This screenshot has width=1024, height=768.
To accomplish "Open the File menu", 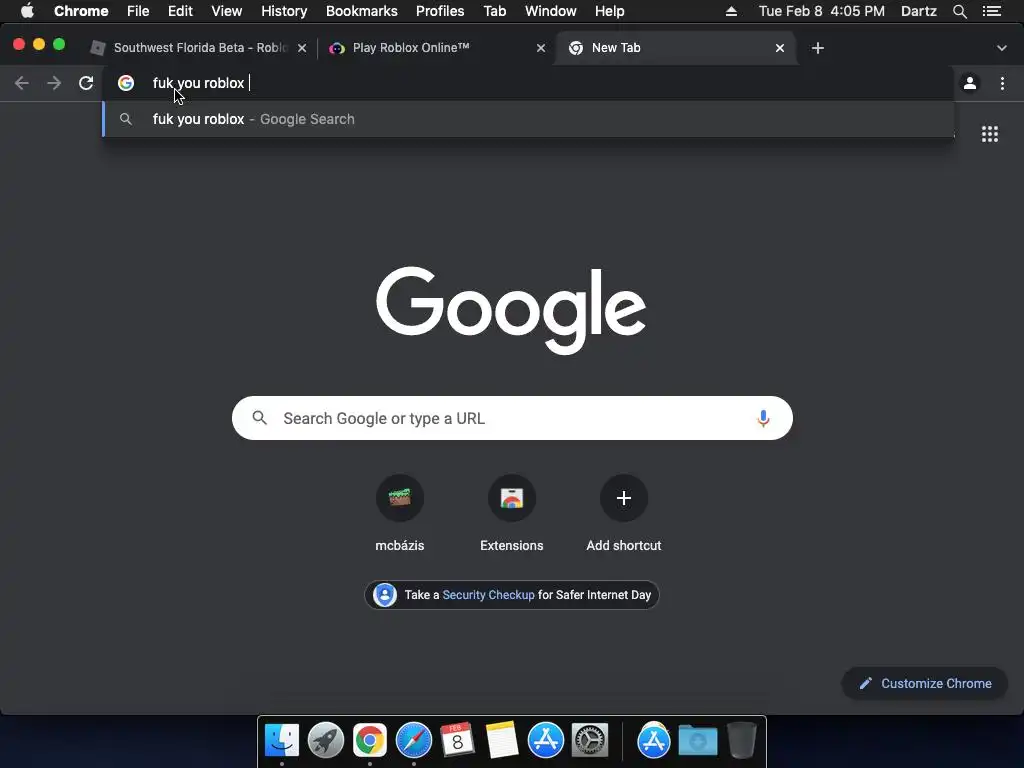I will [x=138, y=11].
